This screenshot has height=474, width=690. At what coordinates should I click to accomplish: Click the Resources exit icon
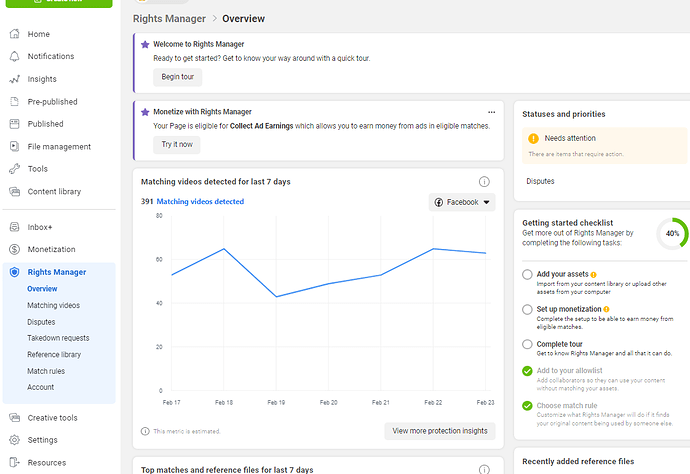[15, 463]
